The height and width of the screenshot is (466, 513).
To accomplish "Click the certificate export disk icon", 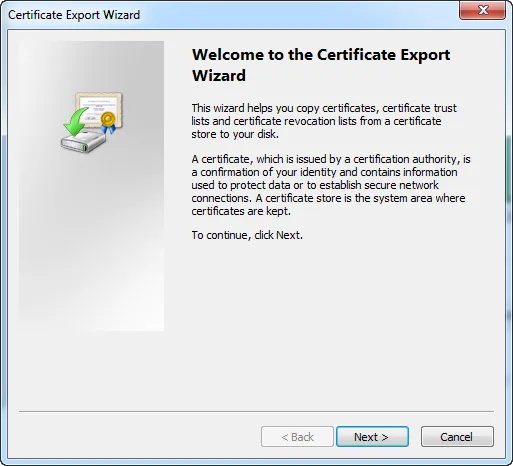I will point(92,122).
